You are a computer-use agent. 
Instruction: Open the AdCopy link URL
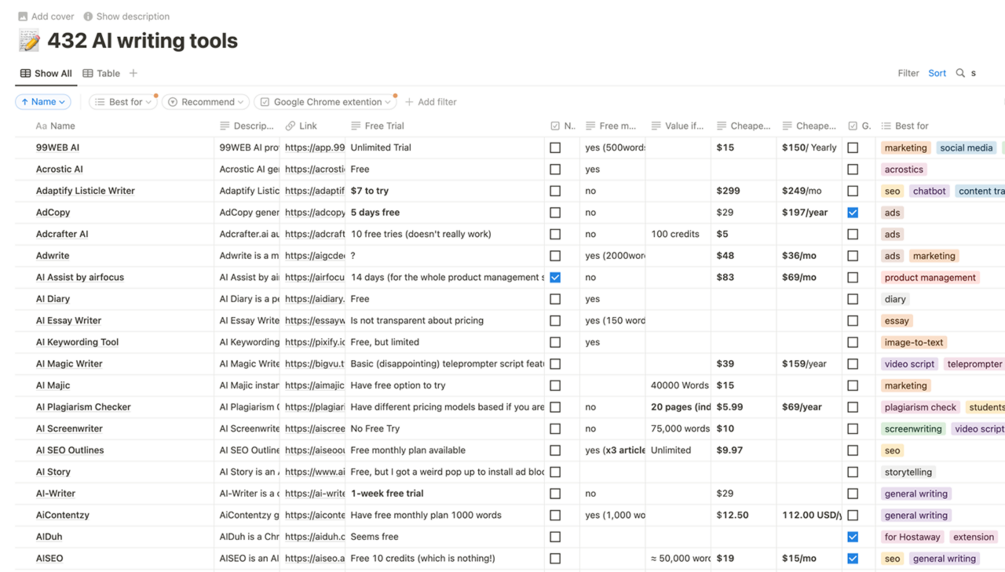tap(315, 212)
